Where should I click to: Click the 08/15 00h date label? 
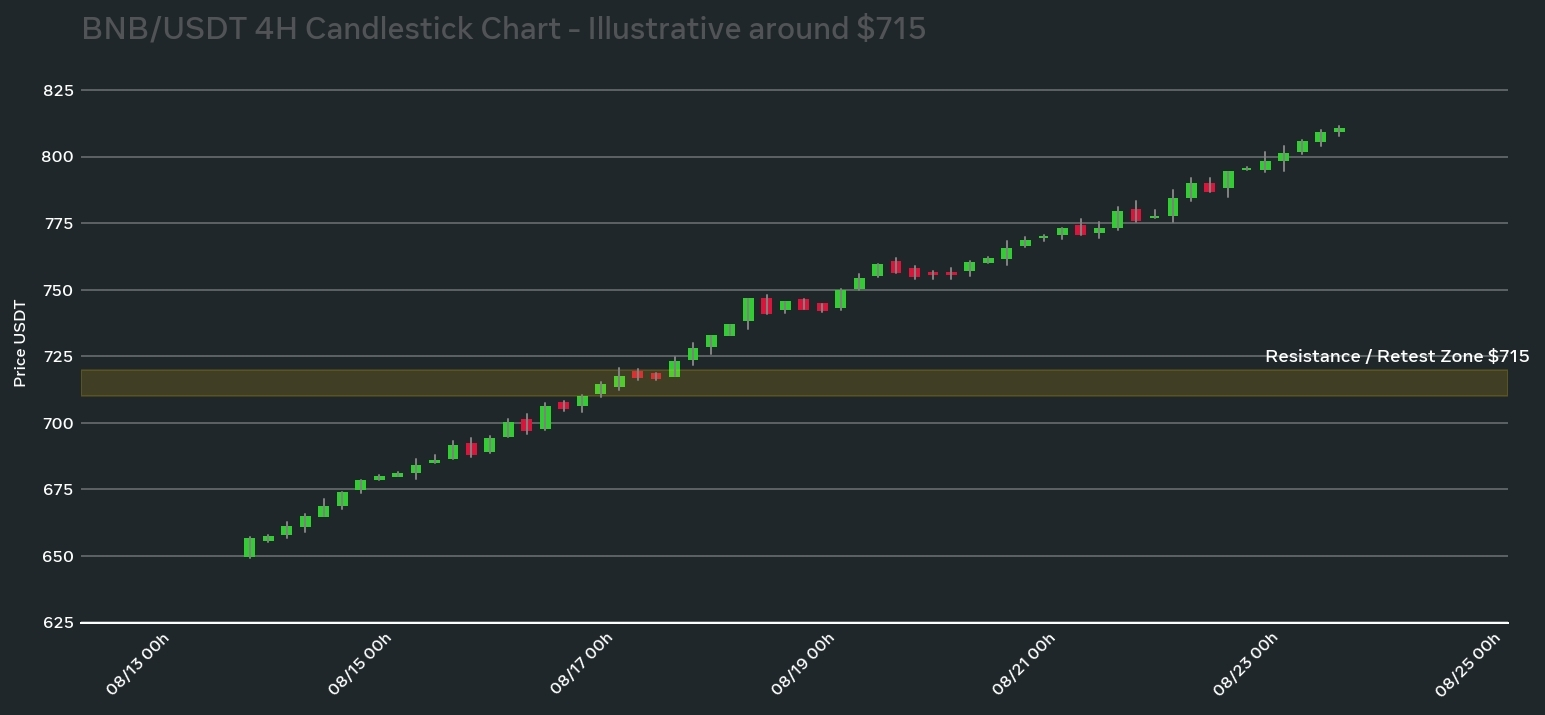point(359,664)
